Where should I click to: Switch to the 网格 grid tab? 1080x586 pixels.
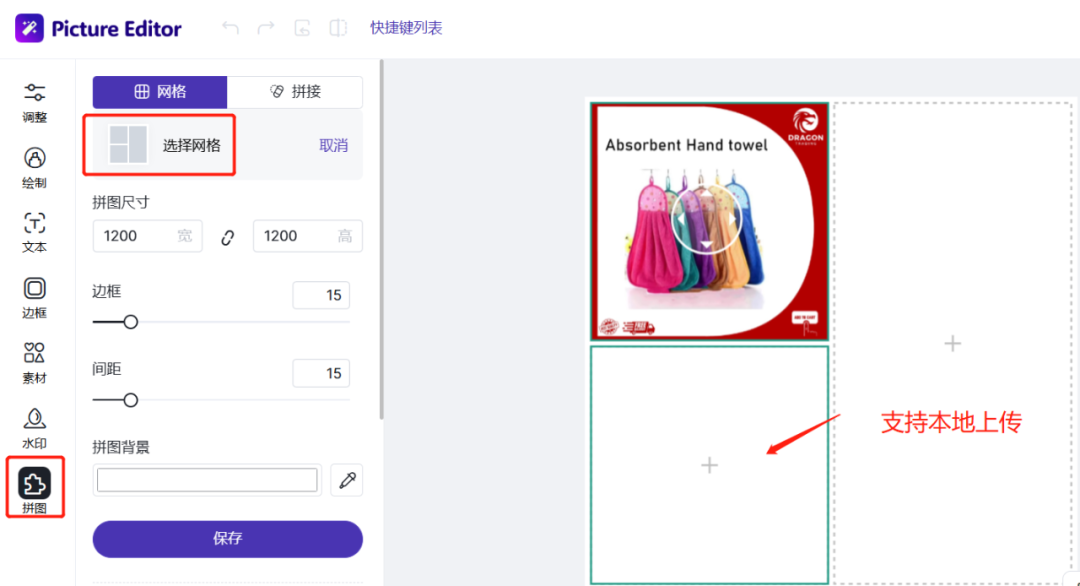click(x=160, y=92)
